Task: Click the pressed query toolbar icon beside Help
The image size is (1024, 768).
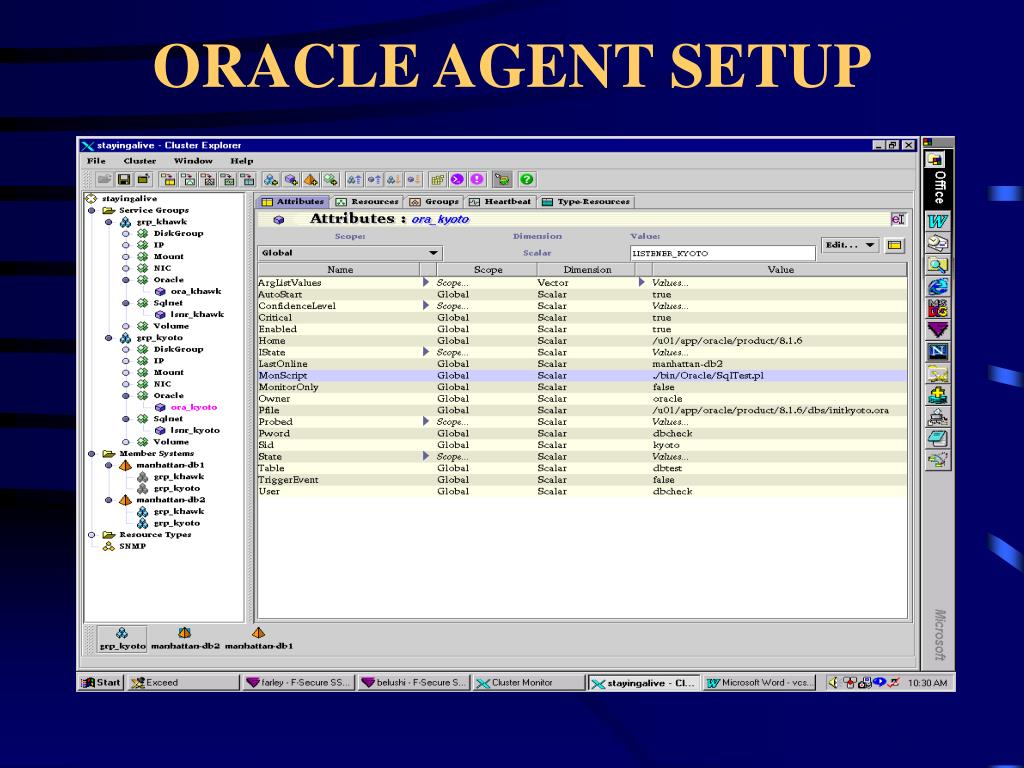Action: click(502, 179)
